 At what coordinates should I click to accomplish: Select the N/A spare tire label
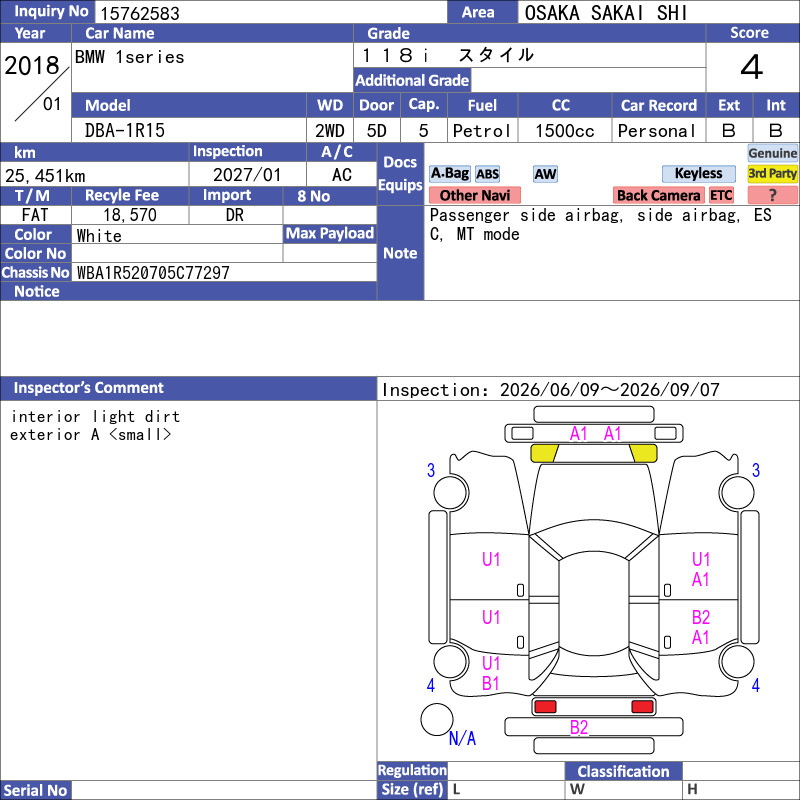462,738
